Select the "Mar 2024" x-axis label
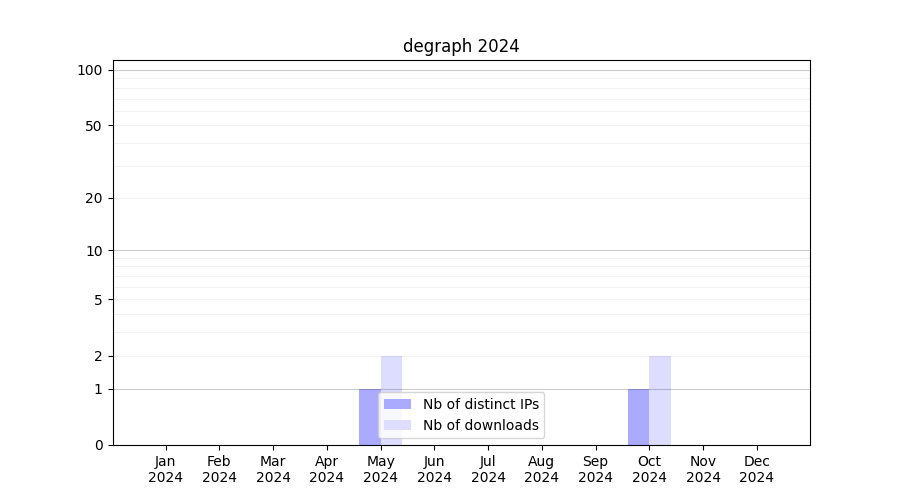Viewport: 900px width, 500px height. click(273, 469)
